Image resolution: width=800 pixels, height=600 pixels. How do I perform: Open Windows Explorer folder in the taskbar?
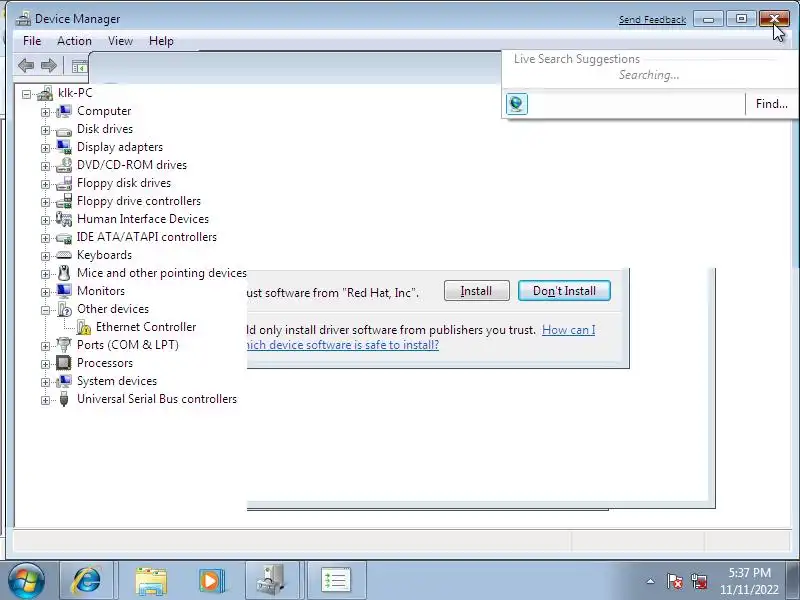point(151,581)
